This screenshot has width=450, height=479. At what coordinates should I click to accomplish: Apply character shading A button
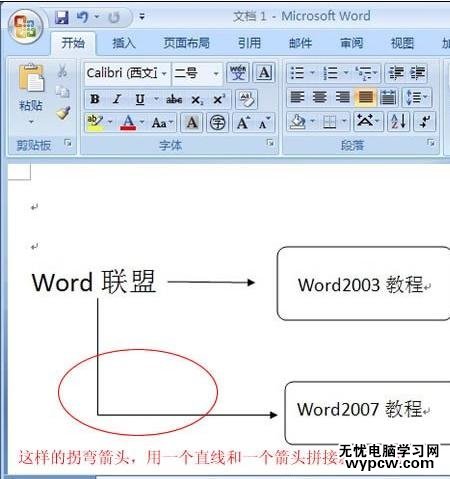coord(192,122)
